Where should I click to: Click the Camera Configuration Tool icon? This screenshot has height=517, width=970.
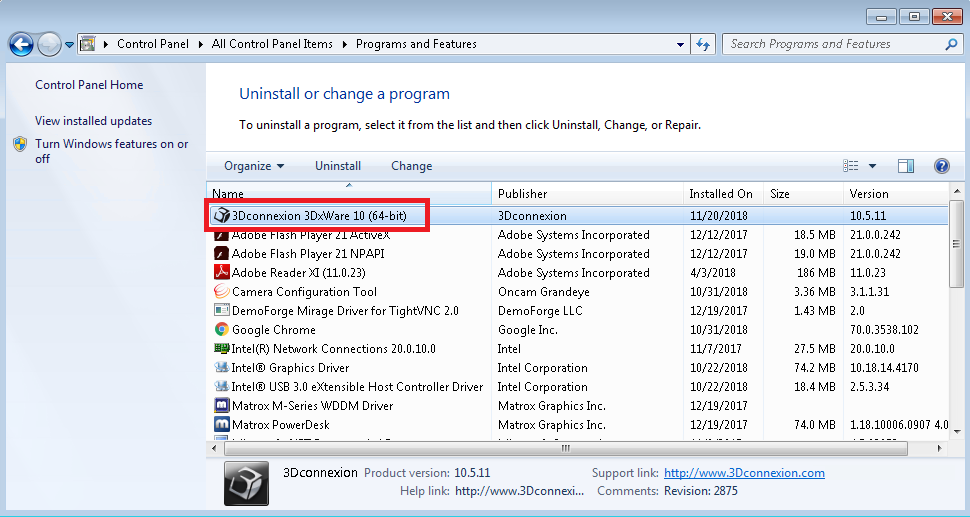click(222, 292)
